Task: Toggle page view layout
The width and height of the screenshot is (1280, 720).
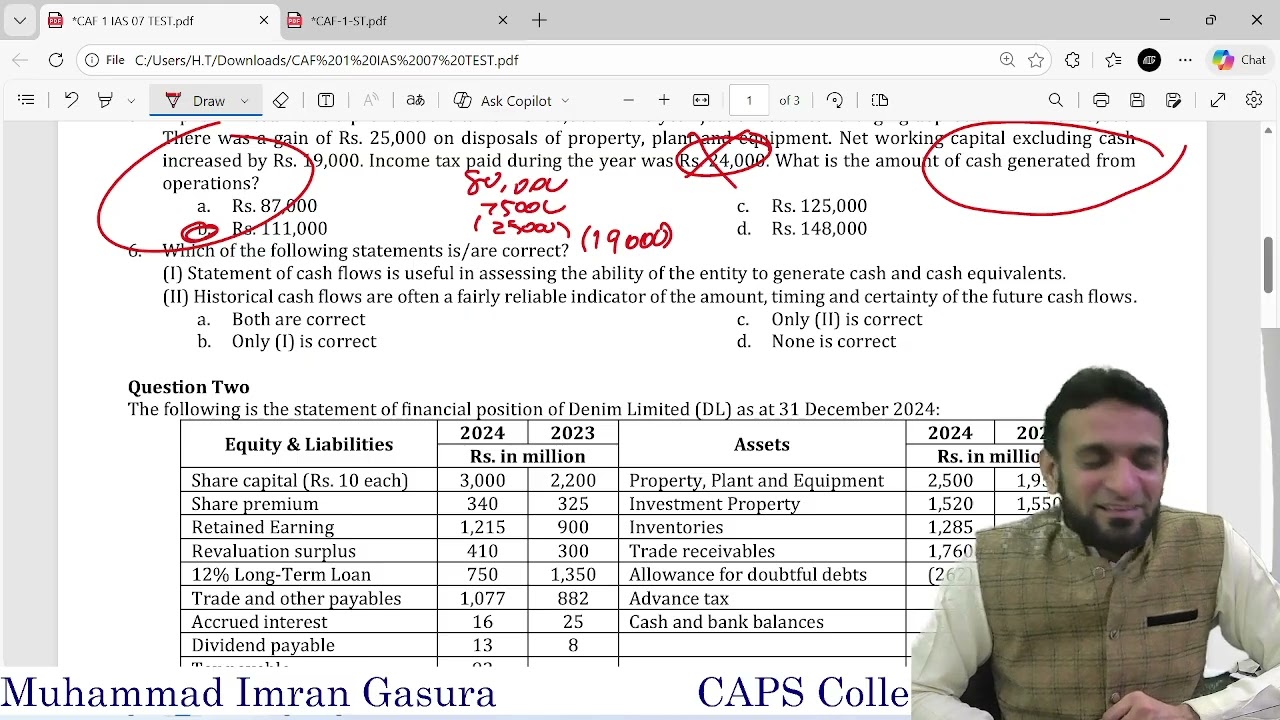Action: click(880, 100)
